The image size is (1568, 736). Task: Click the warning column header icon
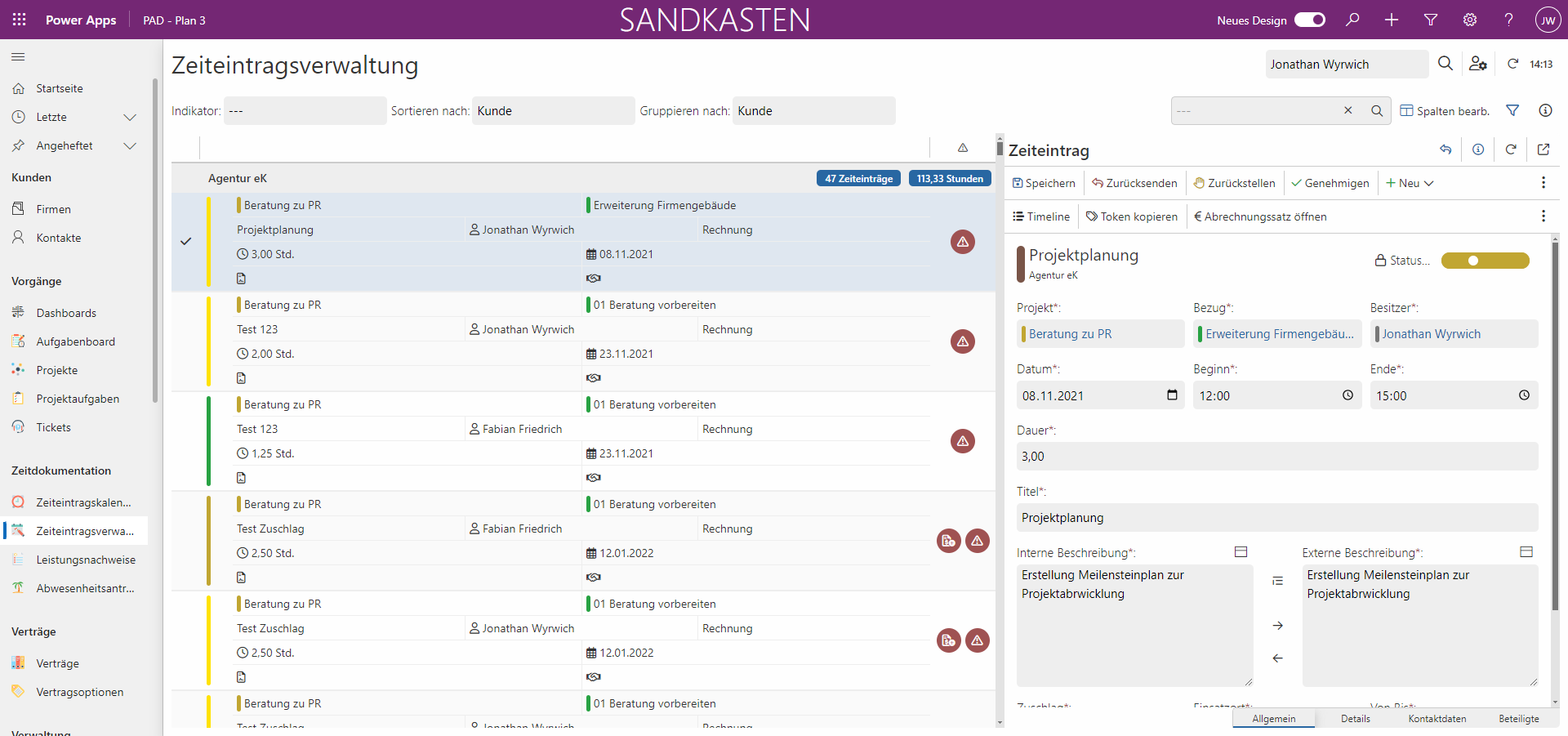(x=963, y=148)
